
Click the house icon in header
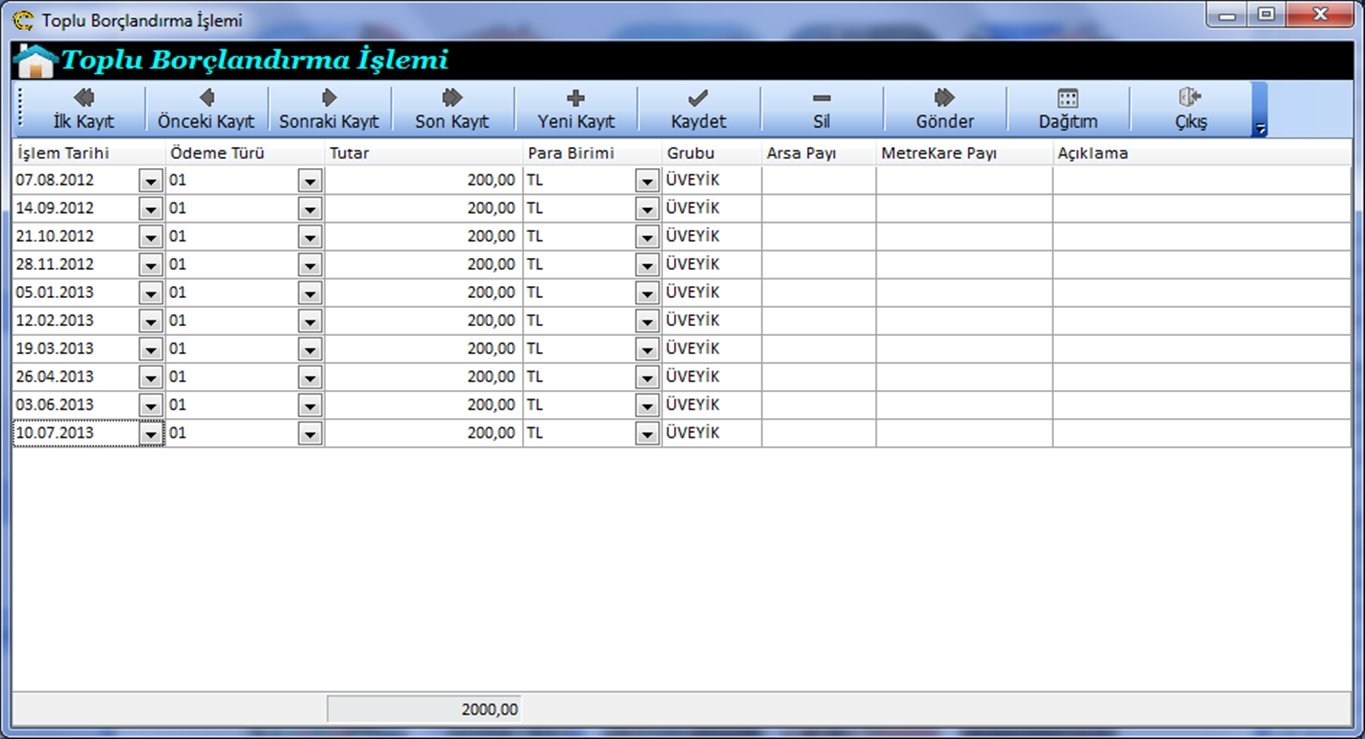pos(36,61)
